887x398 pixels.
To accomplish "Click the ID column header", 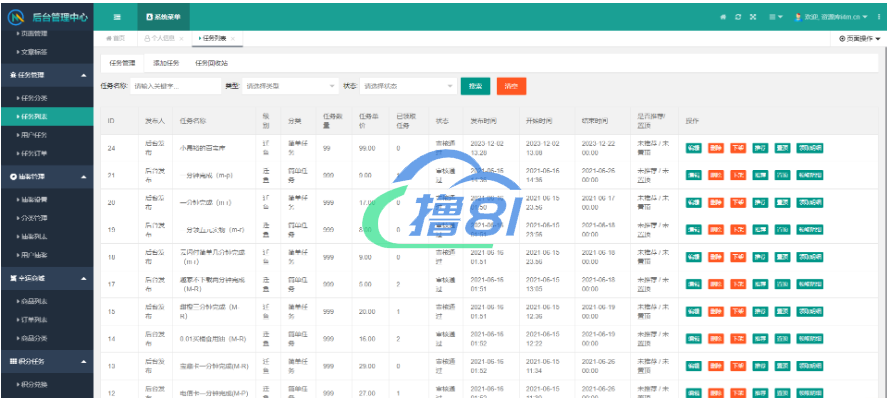I will click(x=111, y=121).
